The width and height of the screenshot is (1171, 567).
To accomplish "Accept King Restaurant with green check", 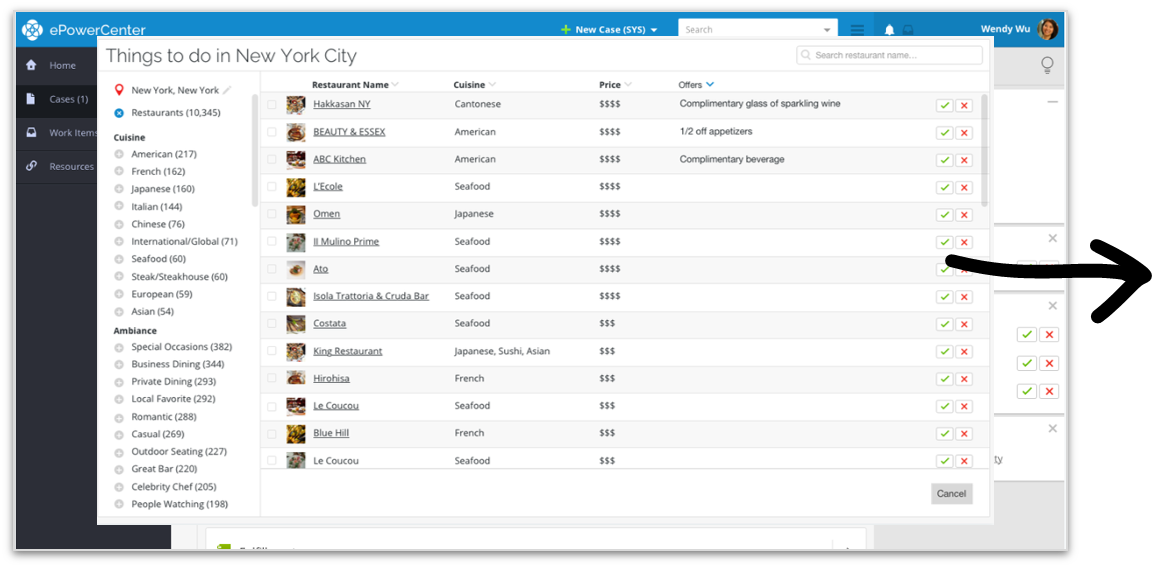I will pyautogui.click(x=945, y=352).
